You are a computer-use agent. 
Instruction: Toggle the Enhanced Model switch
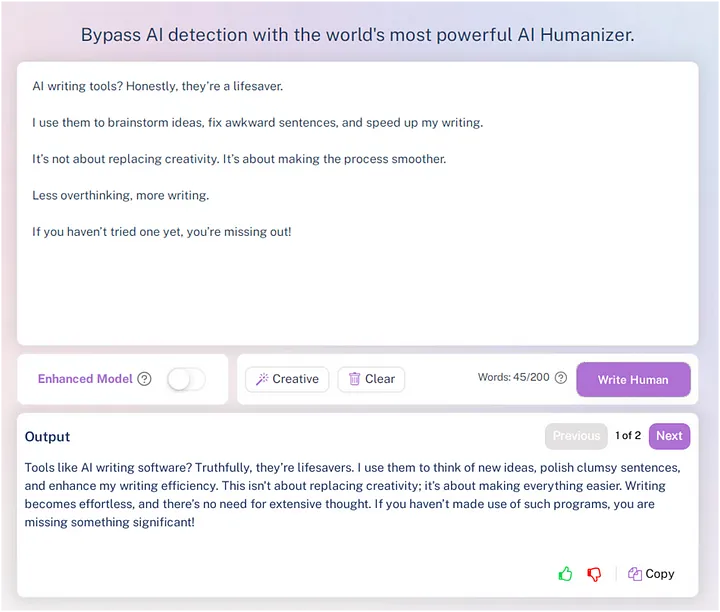(186, 379)
